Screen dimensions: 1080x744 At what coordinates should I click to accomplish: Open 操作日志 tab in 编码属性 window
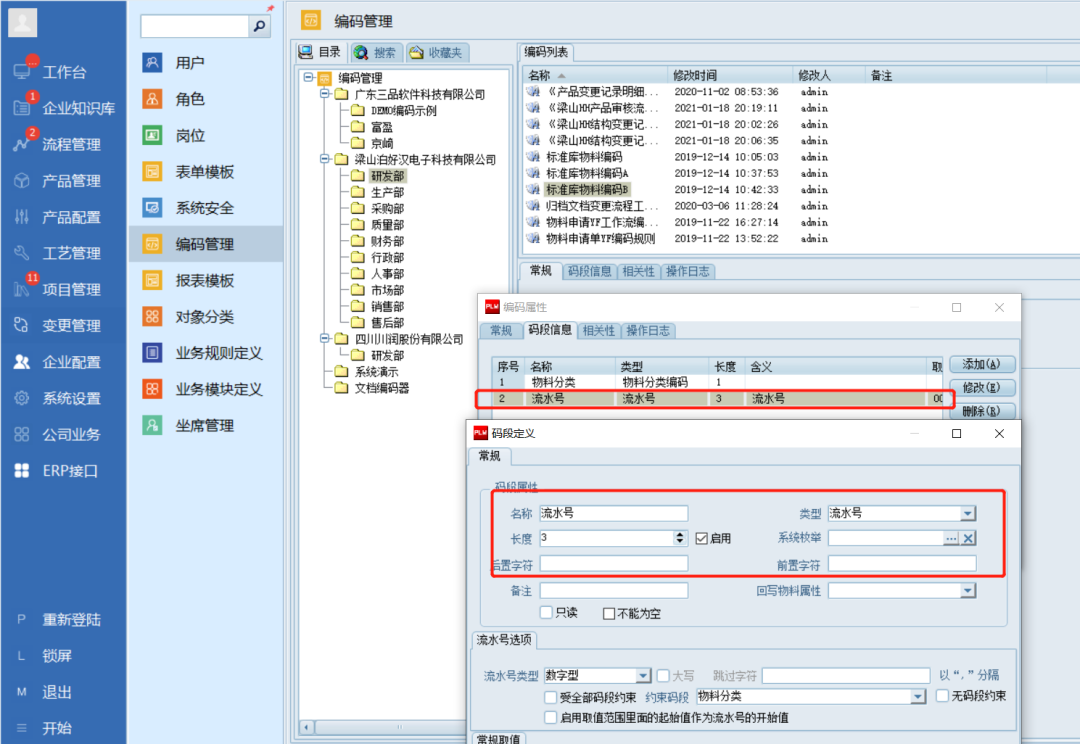[648, 331]
